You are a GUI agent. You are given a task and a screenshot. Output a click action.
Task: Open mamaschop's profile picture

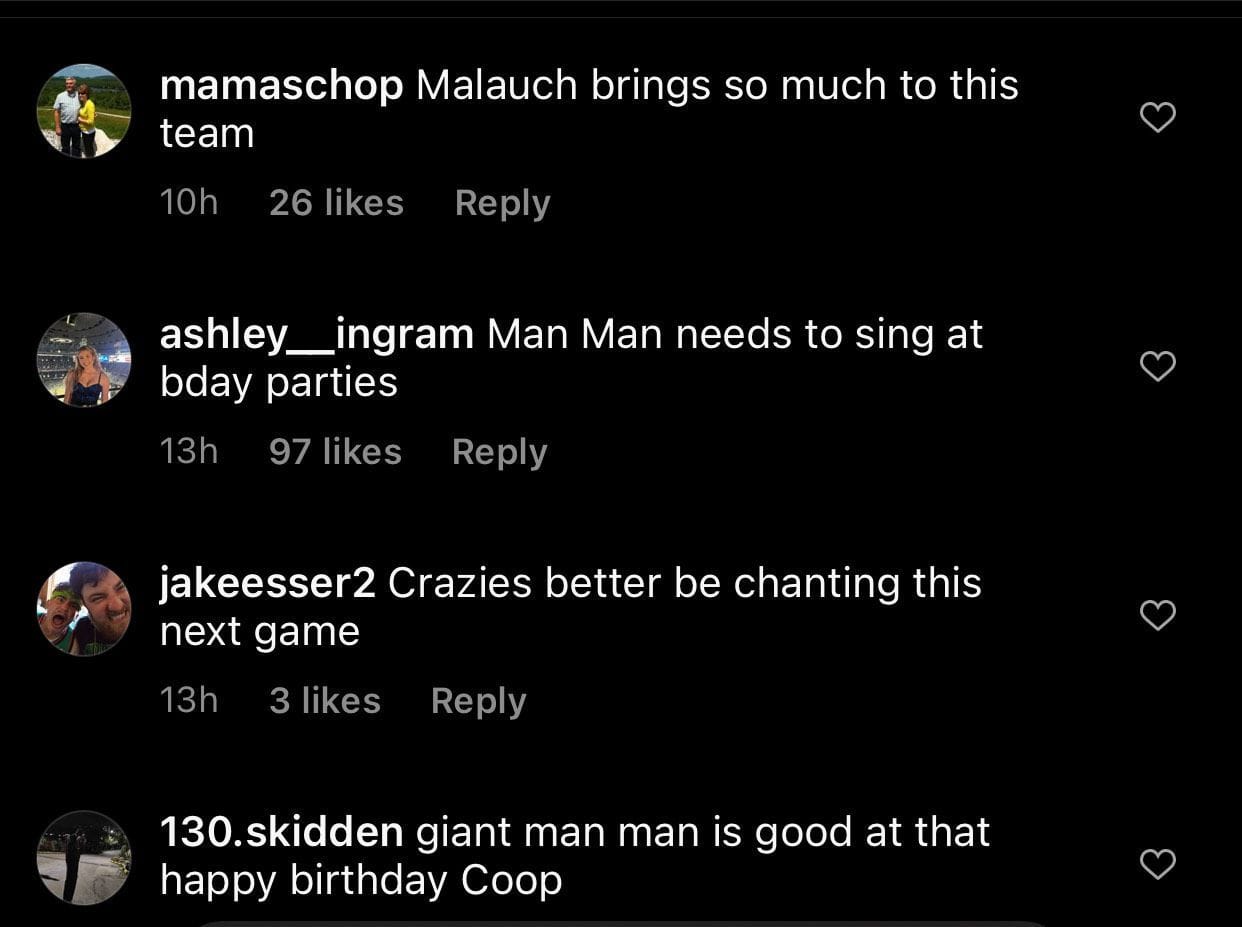click(x=84, y=111)
